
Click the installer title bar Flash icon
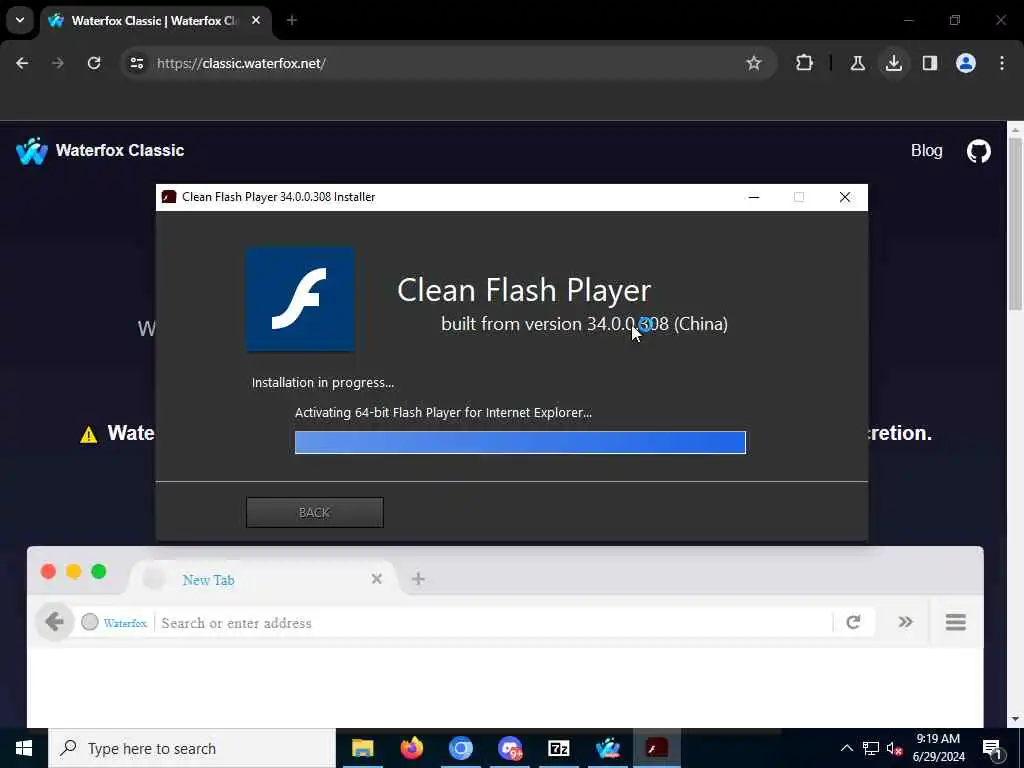click(169, 197)
